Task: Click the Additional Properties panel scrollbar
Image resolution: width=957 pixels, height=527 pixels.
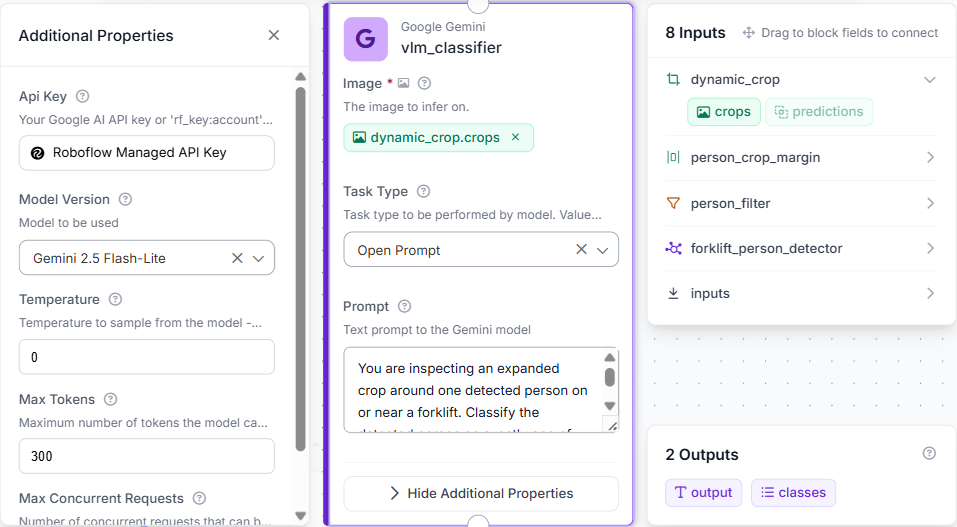Action: [x=300, y=269]
